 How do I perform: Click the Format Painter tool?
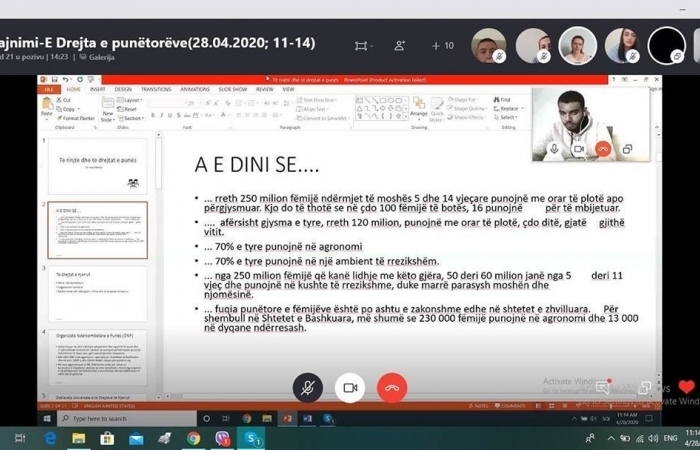79,118
